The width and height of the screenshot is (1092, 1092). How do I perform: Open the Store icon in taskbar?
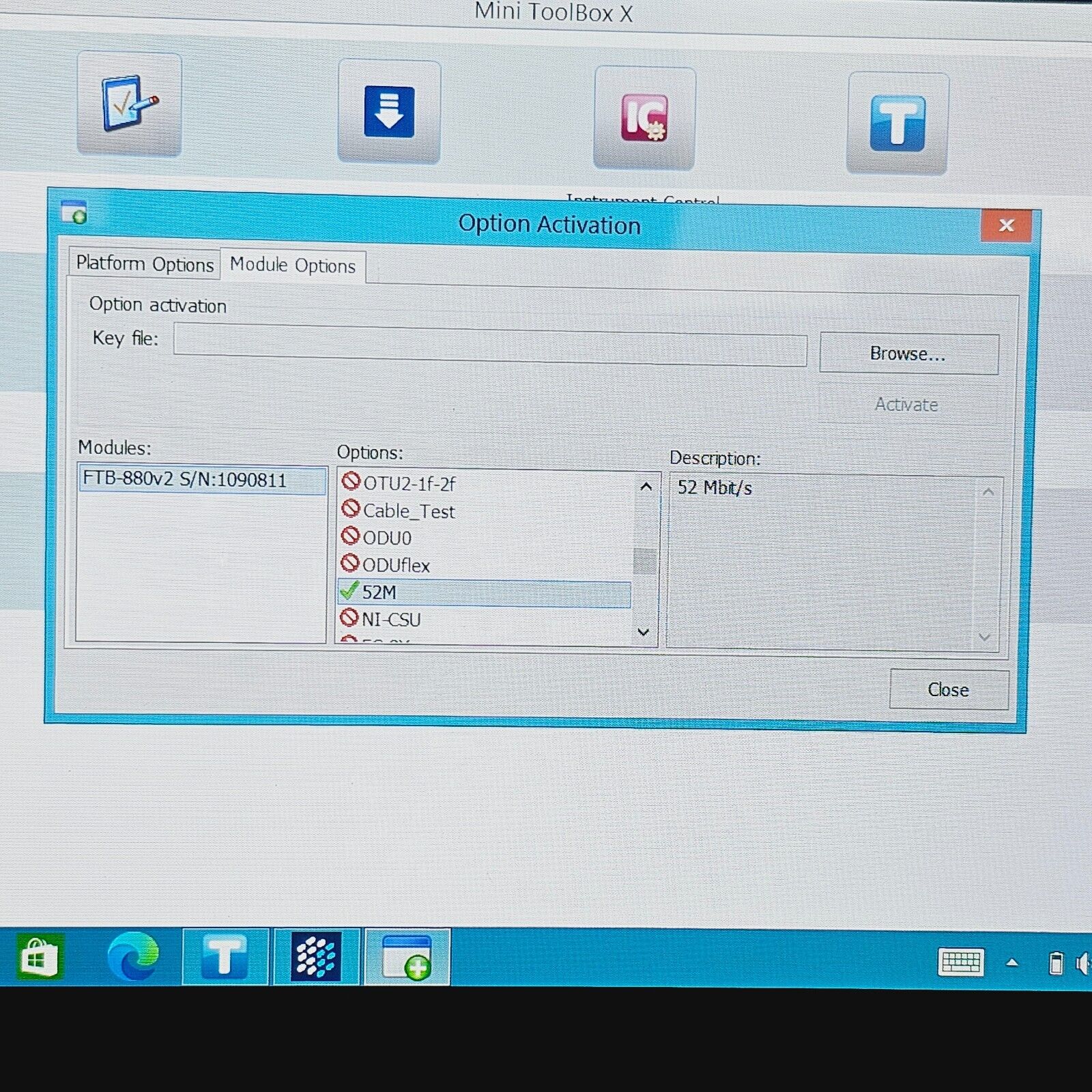41,958
